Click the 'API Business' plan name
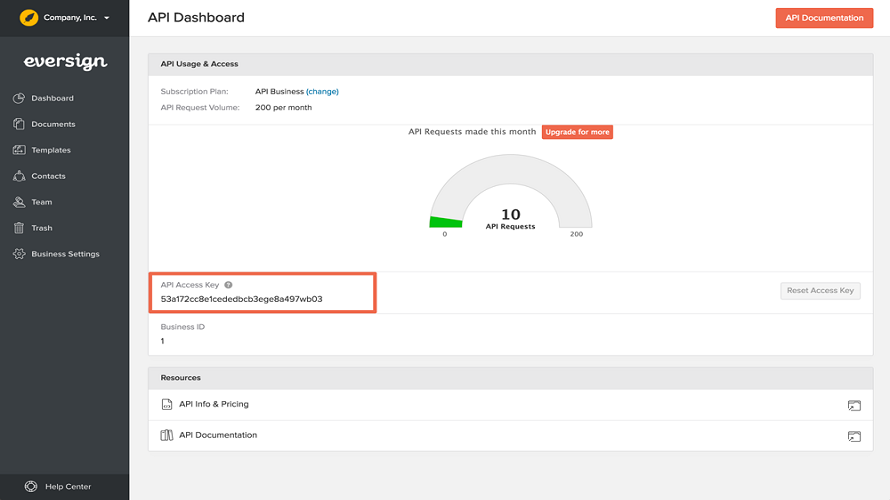 pos(279,91)
